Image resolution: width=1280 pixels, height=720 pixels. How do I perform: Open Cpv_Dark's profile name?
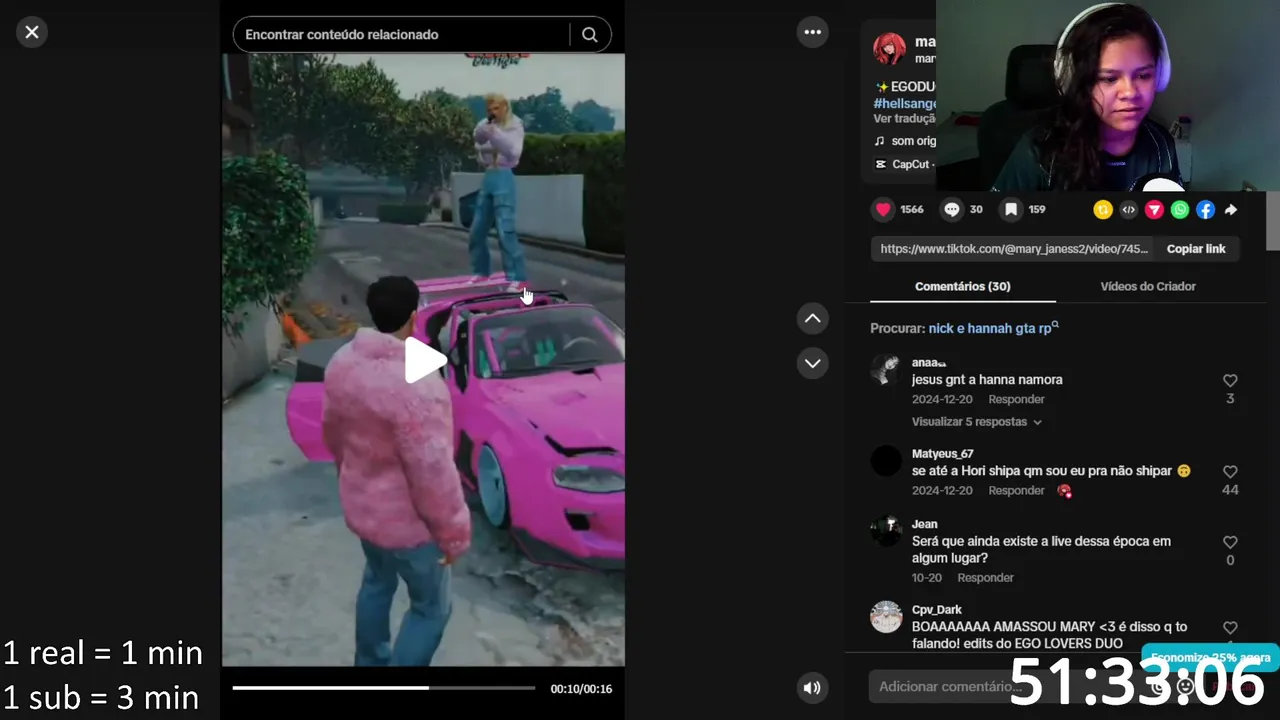point(937,610)
